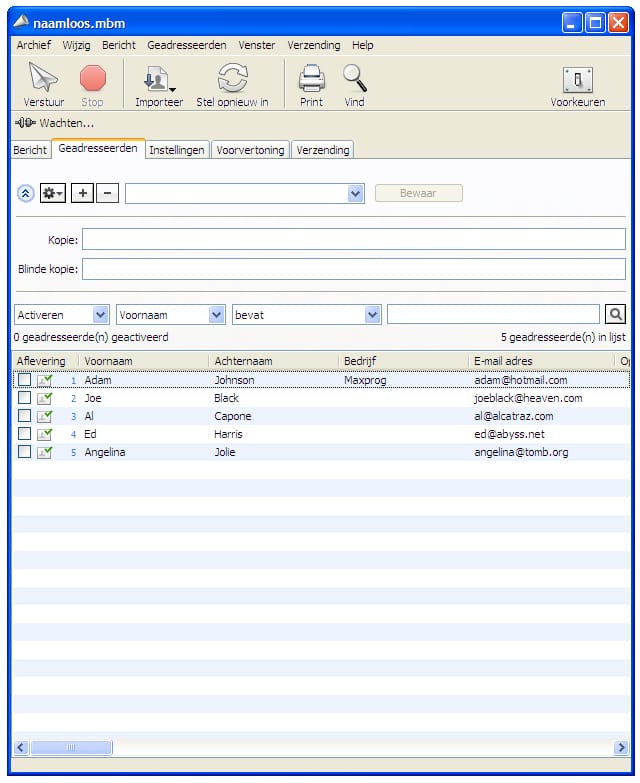
Task: Open the Importeer toolbar icon
Action: pos(158,78)
